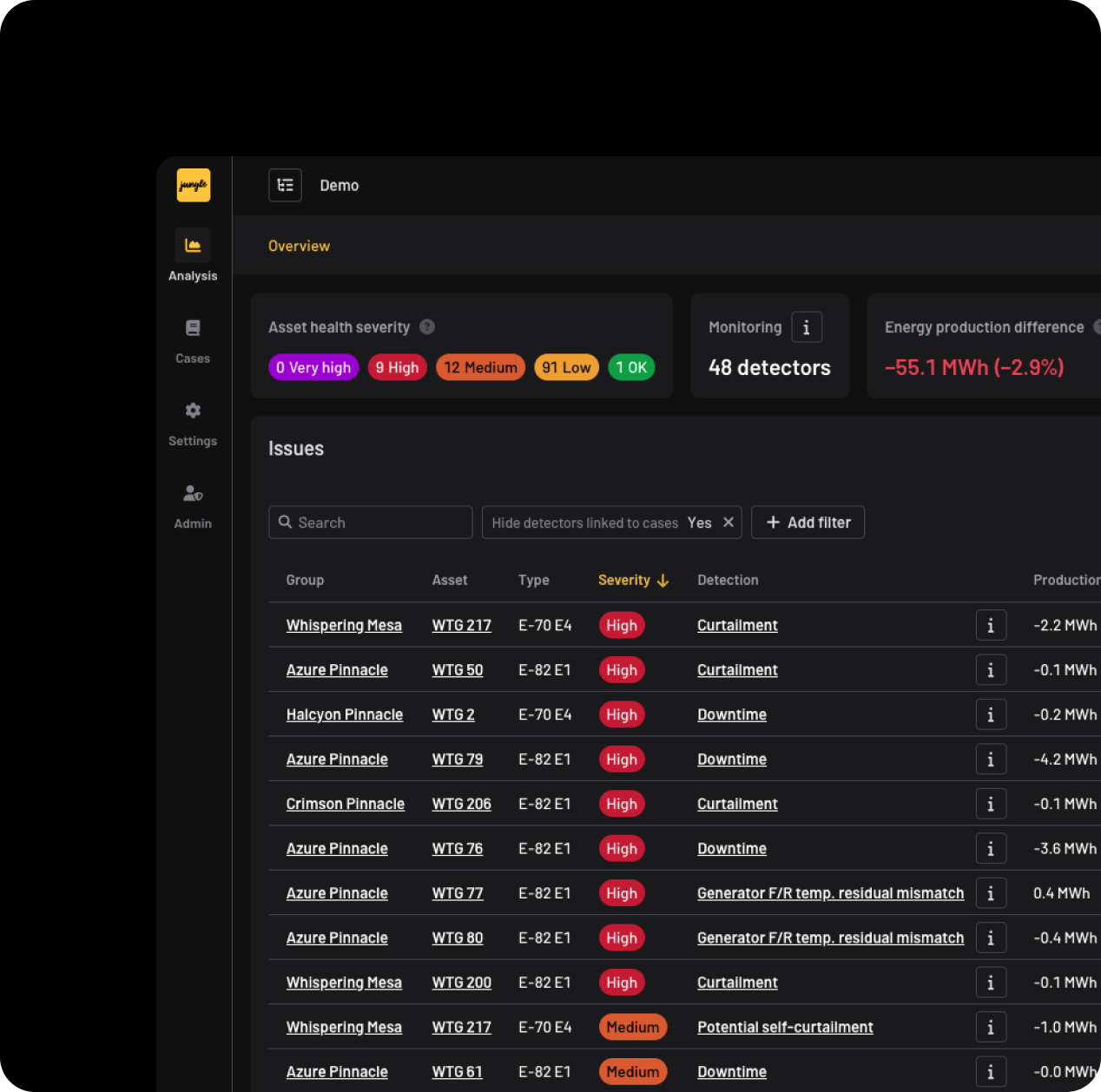Viewport: 1101px width, 1092px height.
Task: Open Curtailment detection for WTG 200
Action: 737,983
